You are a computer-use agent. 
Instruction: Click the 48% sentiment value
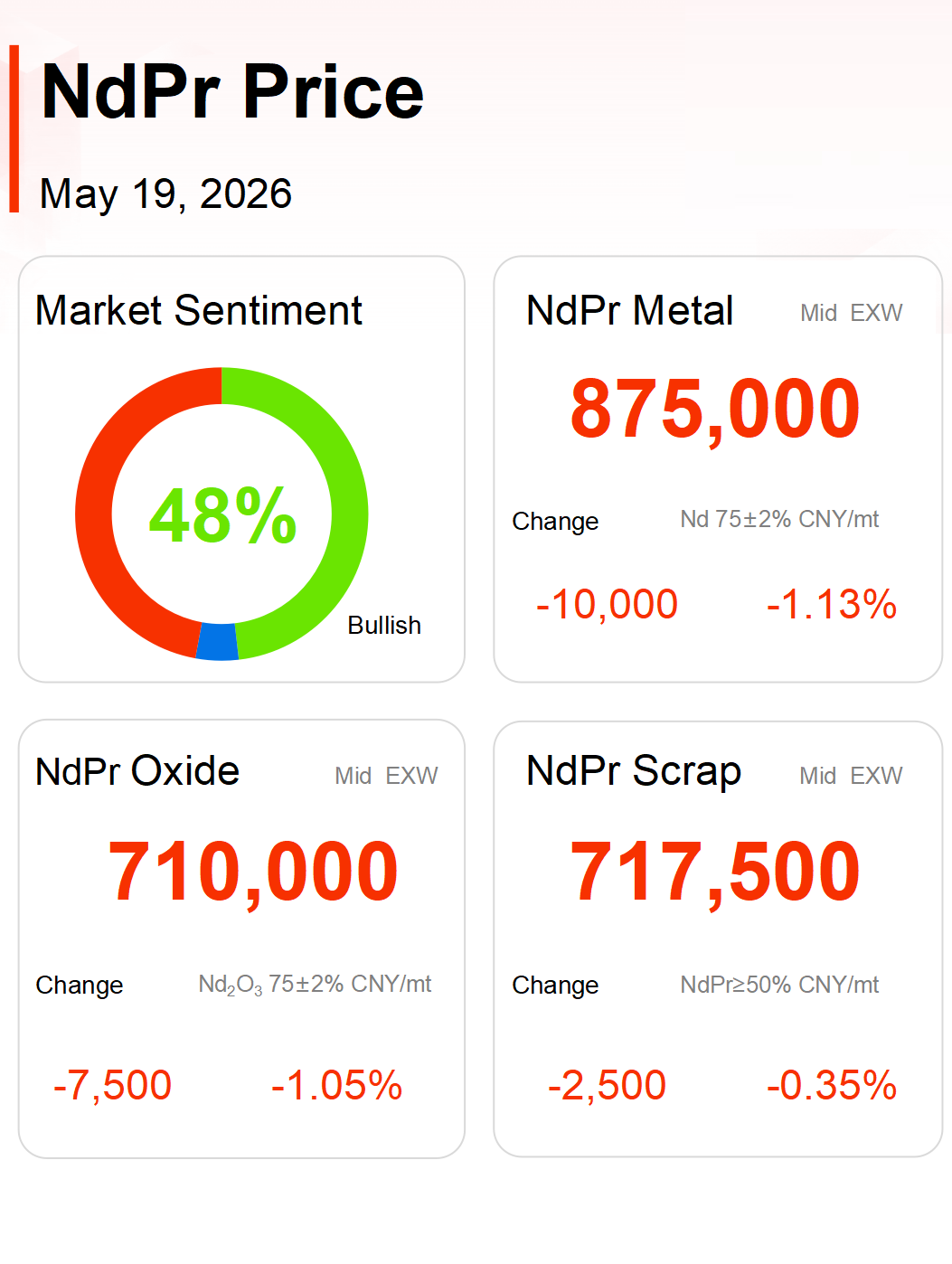coord(222,515)
